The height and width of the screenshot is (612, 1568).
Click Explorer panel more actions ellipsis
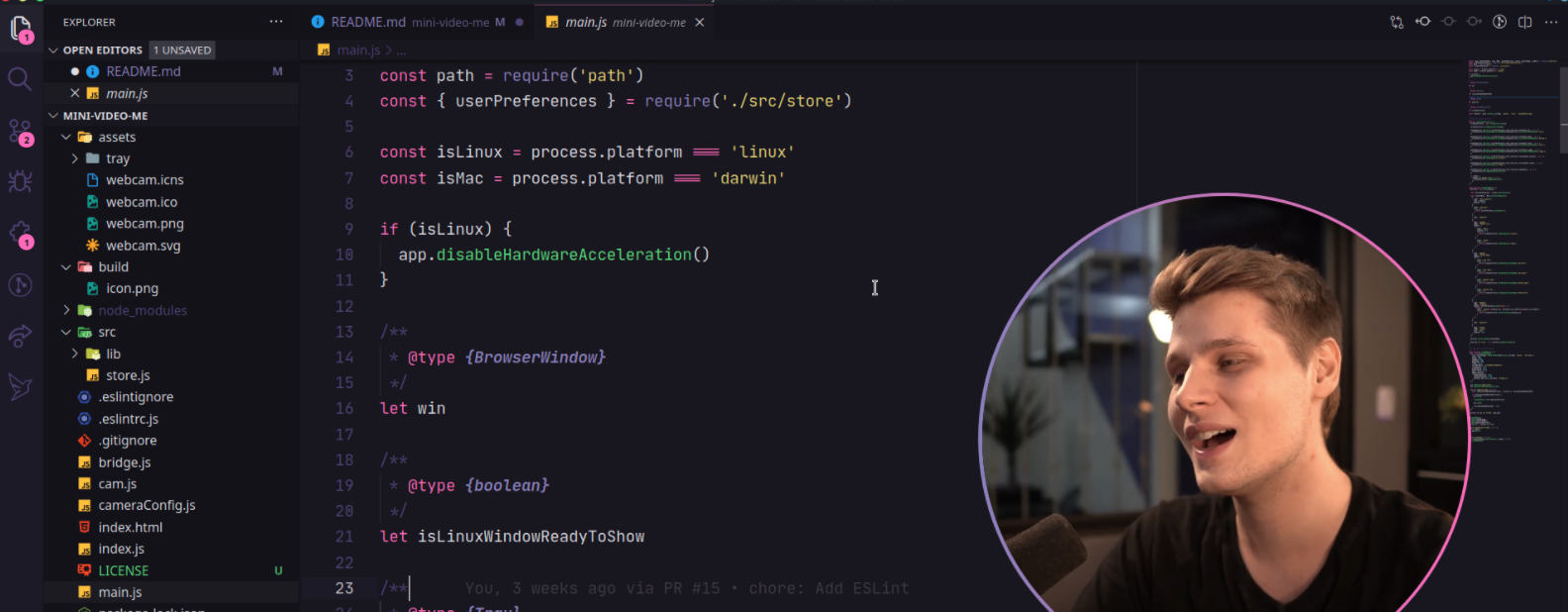tap(276, 22)
